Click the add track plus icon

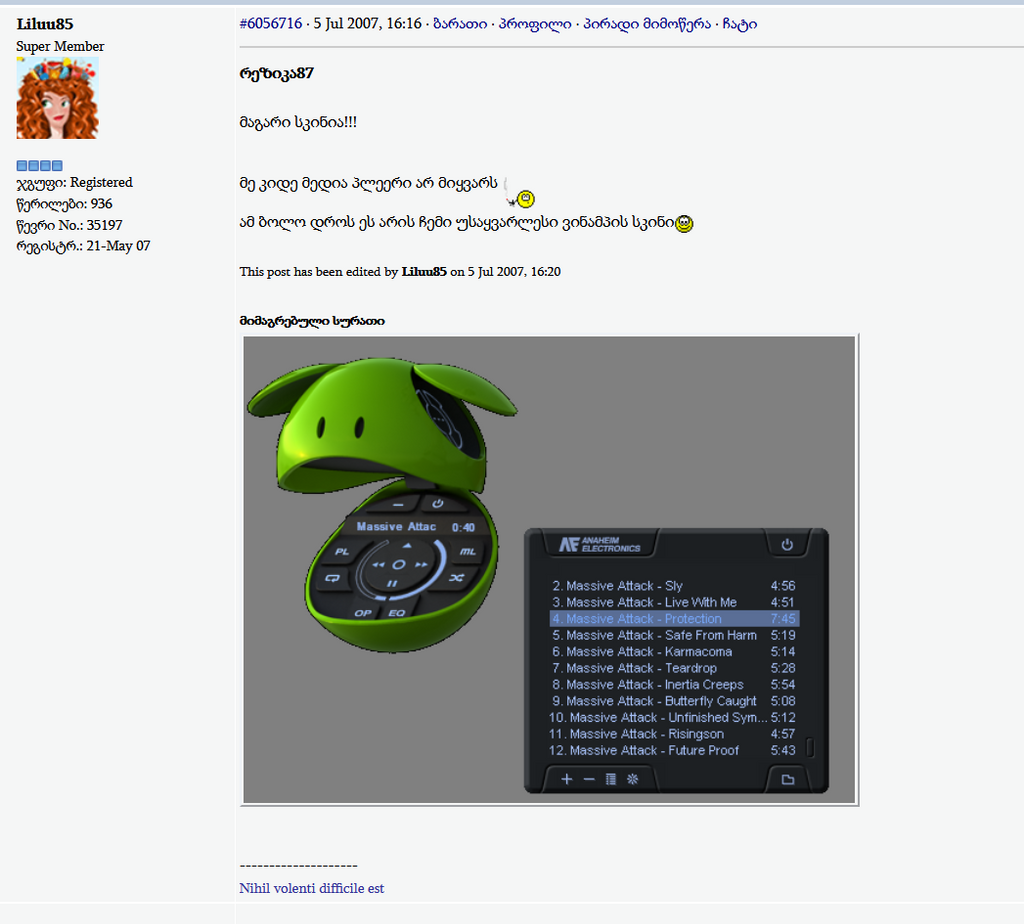(566, 778)
